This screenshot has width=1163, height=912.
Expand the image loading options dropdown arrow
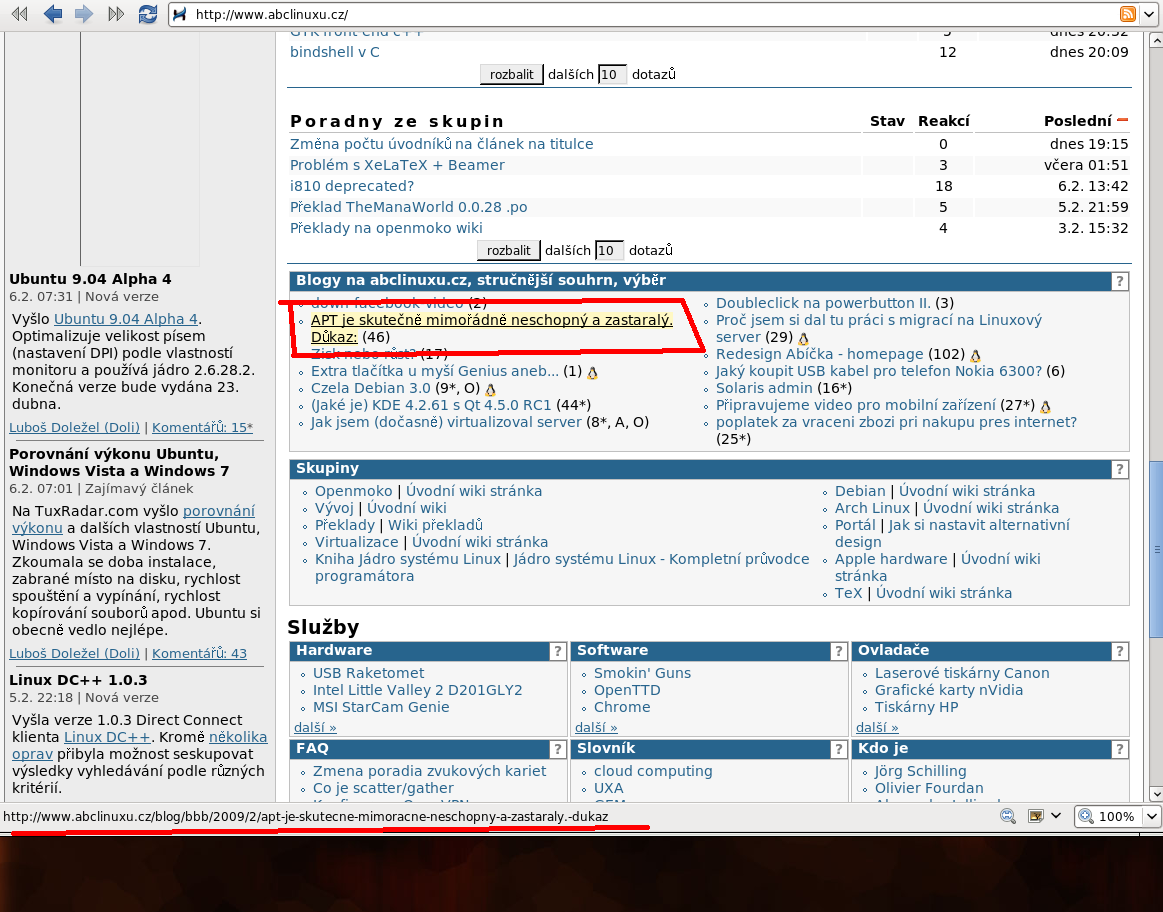(x=1055, y=816)
